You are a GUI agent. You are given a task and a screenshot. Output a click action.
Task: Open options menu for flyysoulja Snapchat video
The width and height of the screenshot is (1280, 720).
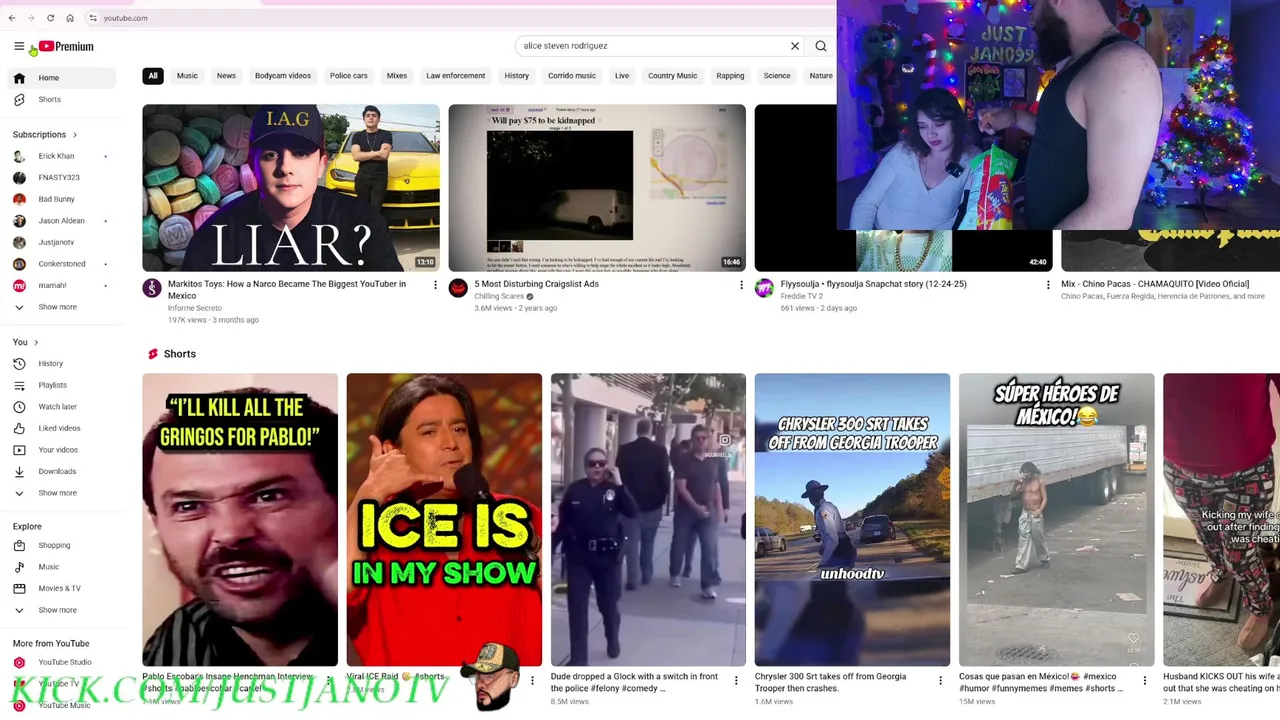(1047, 285)
